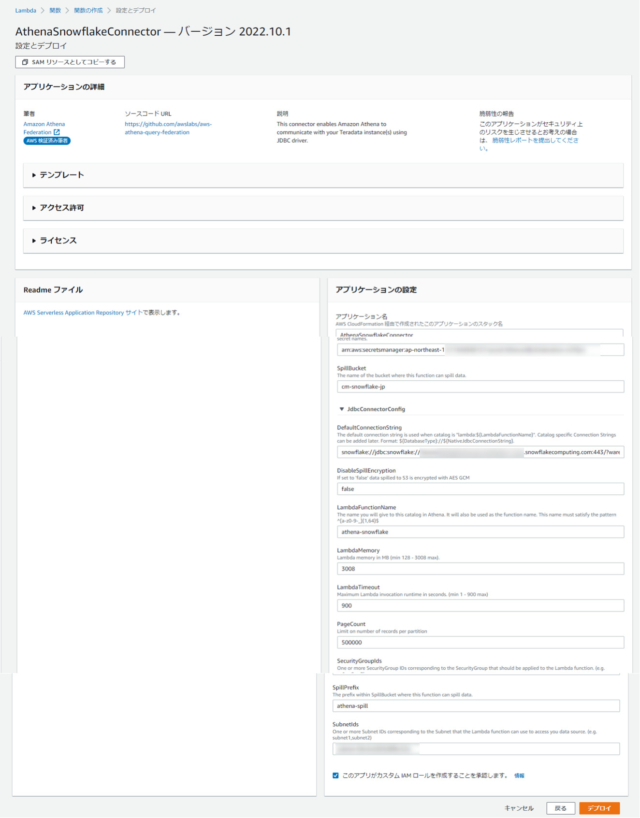Click the デプロイ button
Screen dimensions: 640x818
pos(599,808)
